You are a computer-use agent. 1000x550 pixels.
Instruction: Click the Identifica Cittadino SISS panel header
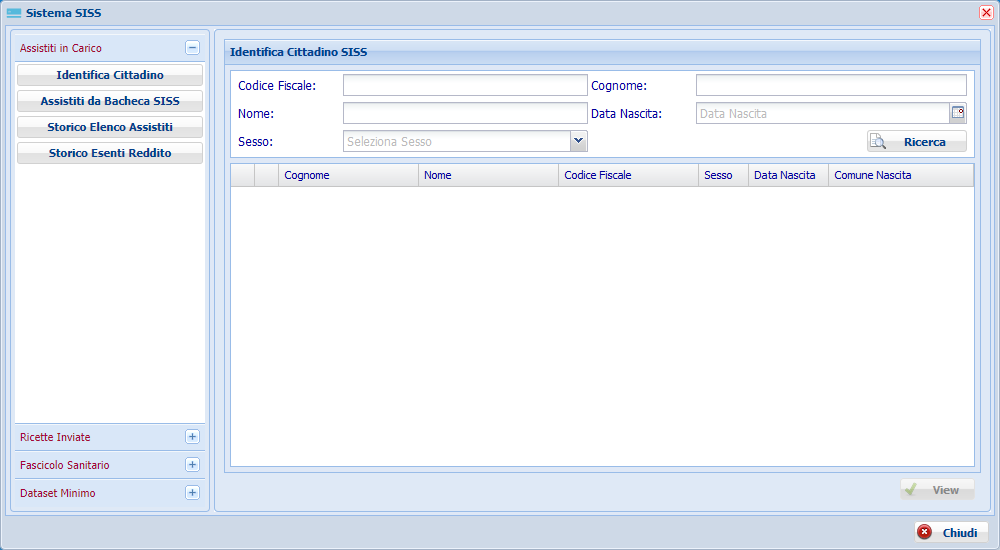click(602, 52)
